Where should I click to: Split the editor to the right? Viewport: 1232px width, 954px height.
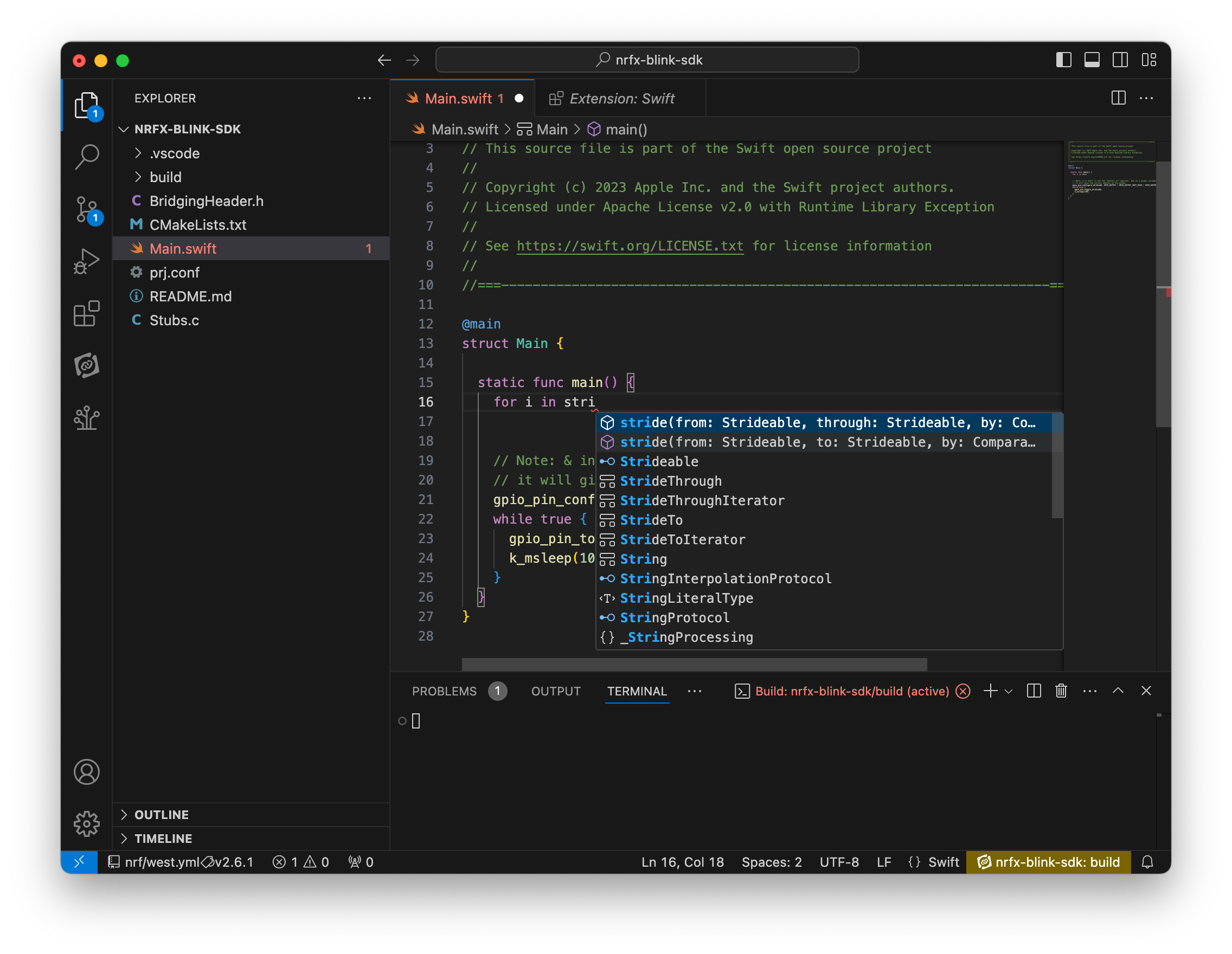1118,98
